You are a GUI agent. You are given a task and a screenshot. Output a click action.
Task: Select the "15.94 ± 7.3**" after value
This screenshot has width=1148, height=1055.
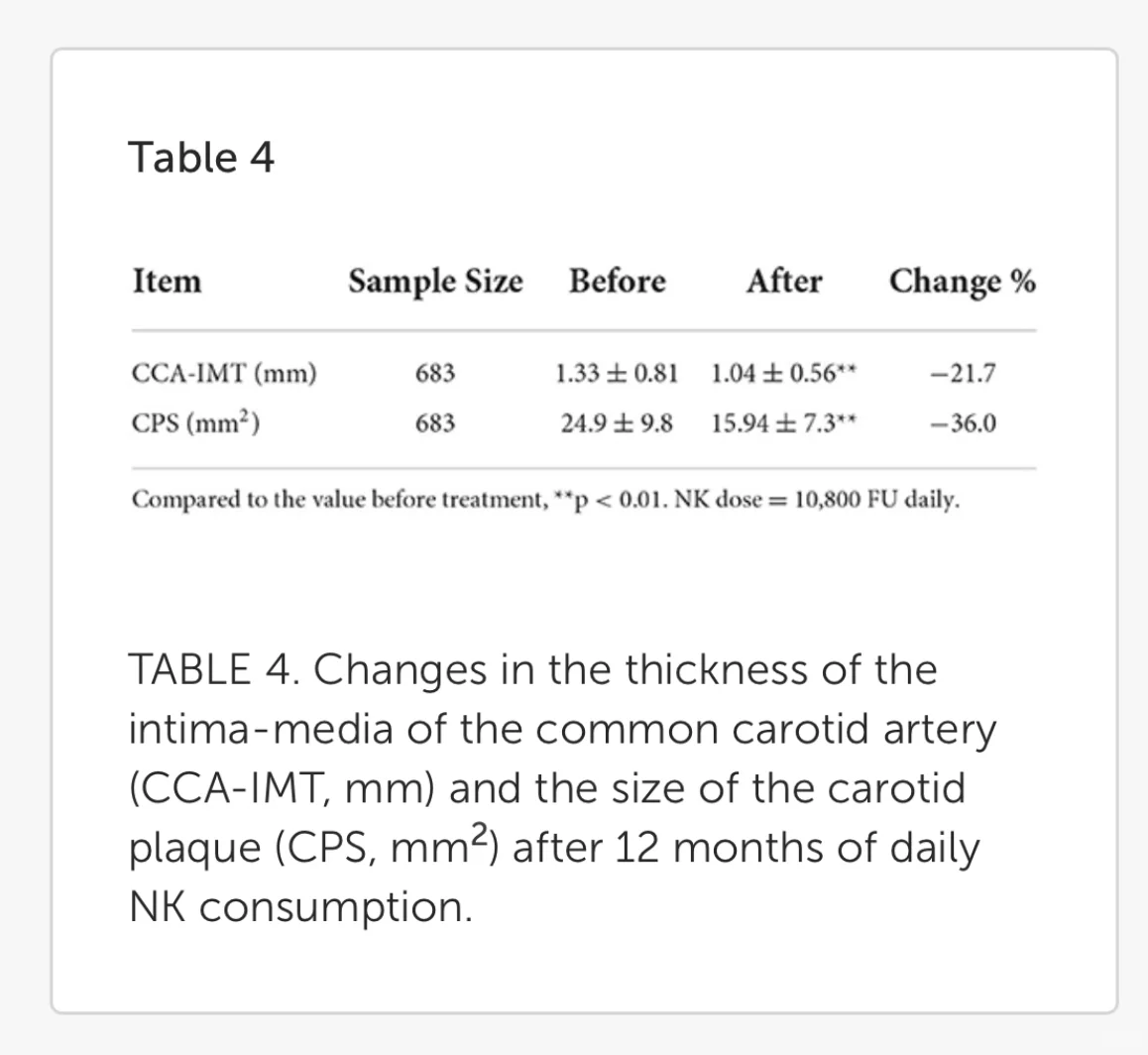783,423
